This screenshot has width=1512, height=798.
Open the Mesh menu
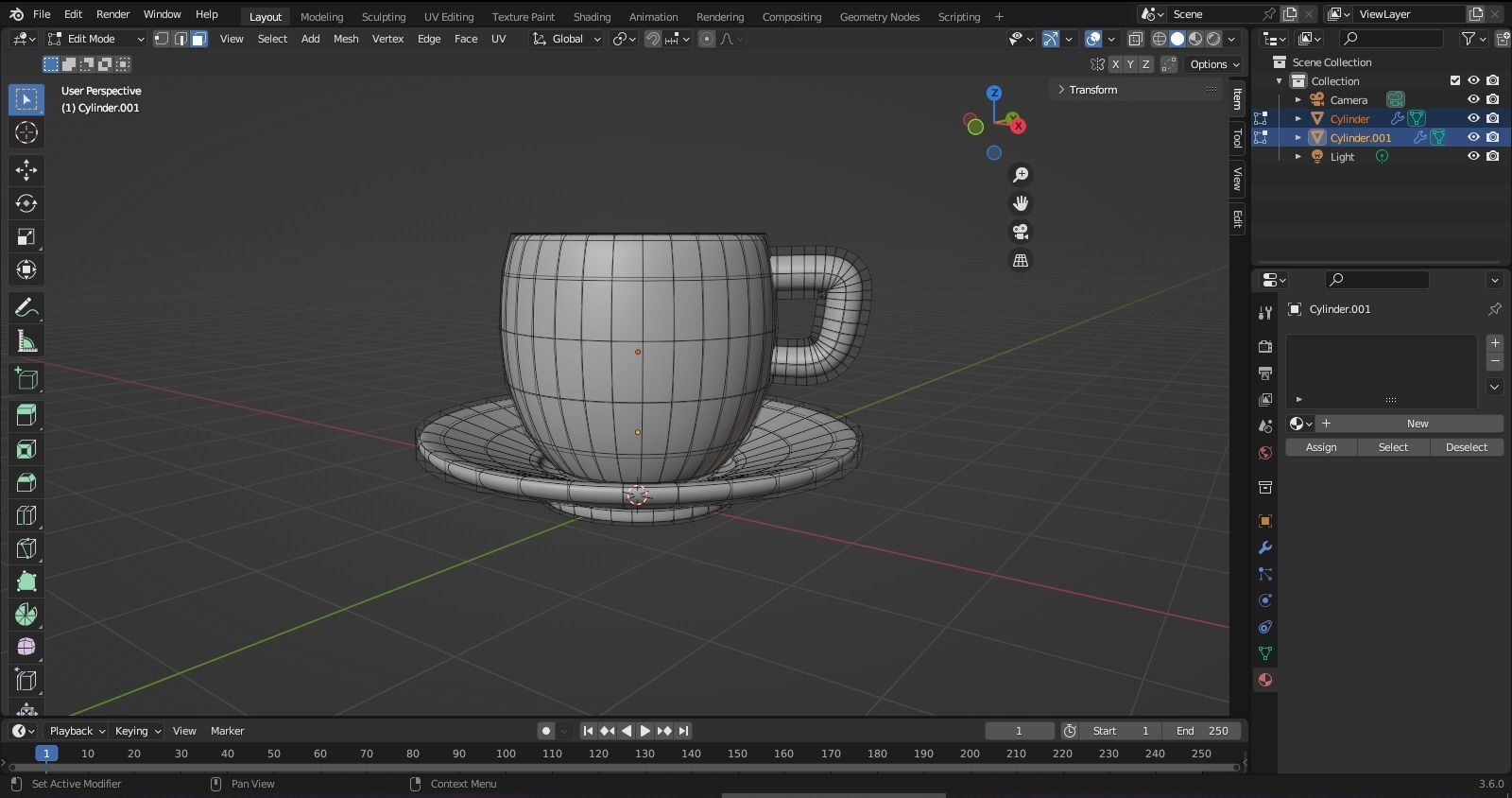coord(346,39)
